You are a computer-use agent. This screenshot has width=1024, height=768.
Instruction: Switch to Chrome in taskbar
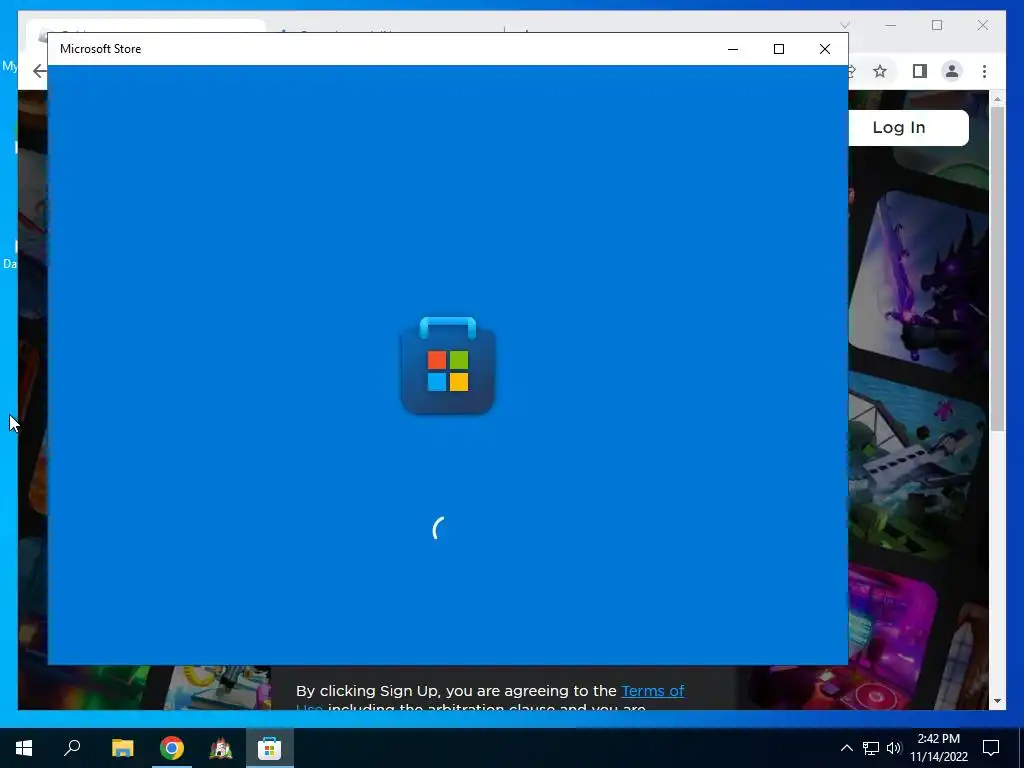[x=172, y=748]
